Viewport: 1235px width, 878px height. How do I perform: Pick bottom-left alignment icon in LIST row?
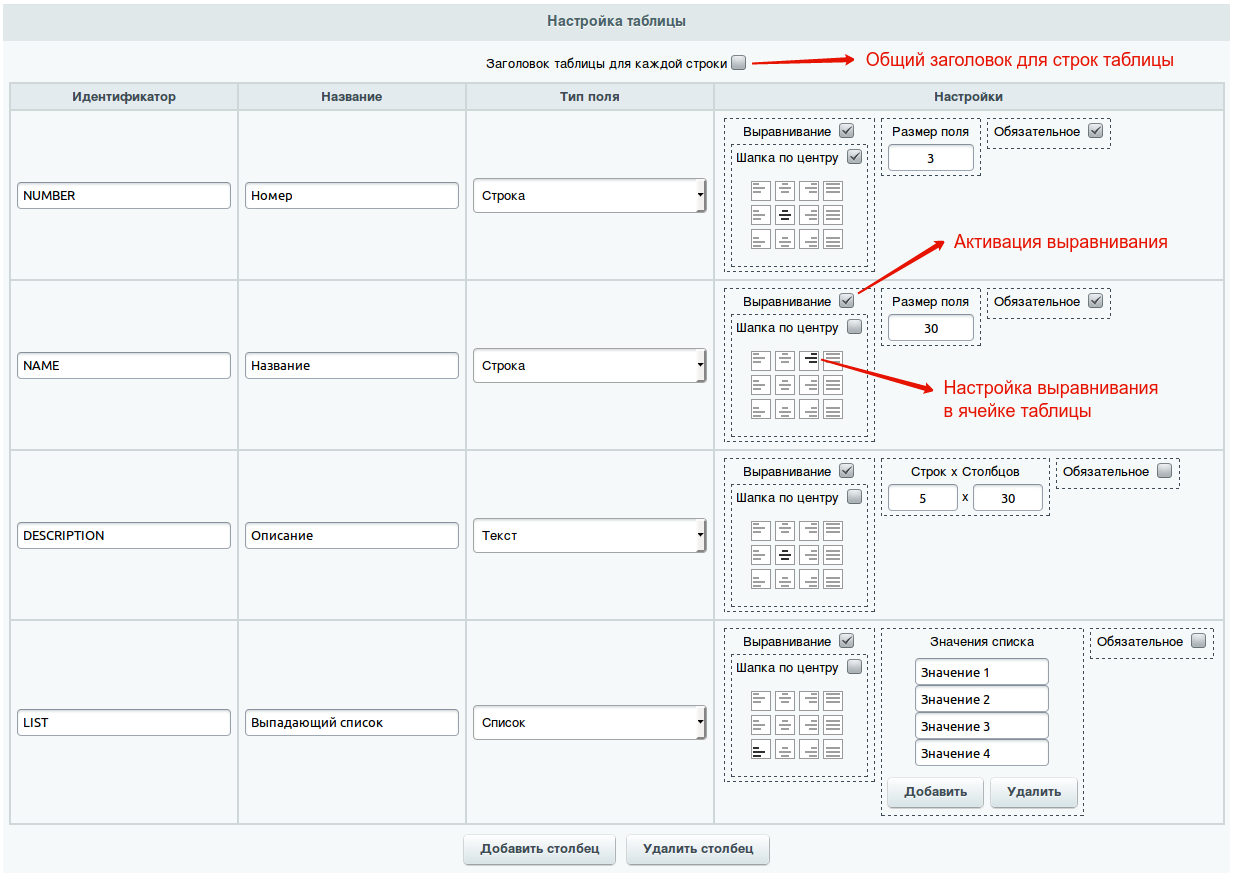(761, 749)
